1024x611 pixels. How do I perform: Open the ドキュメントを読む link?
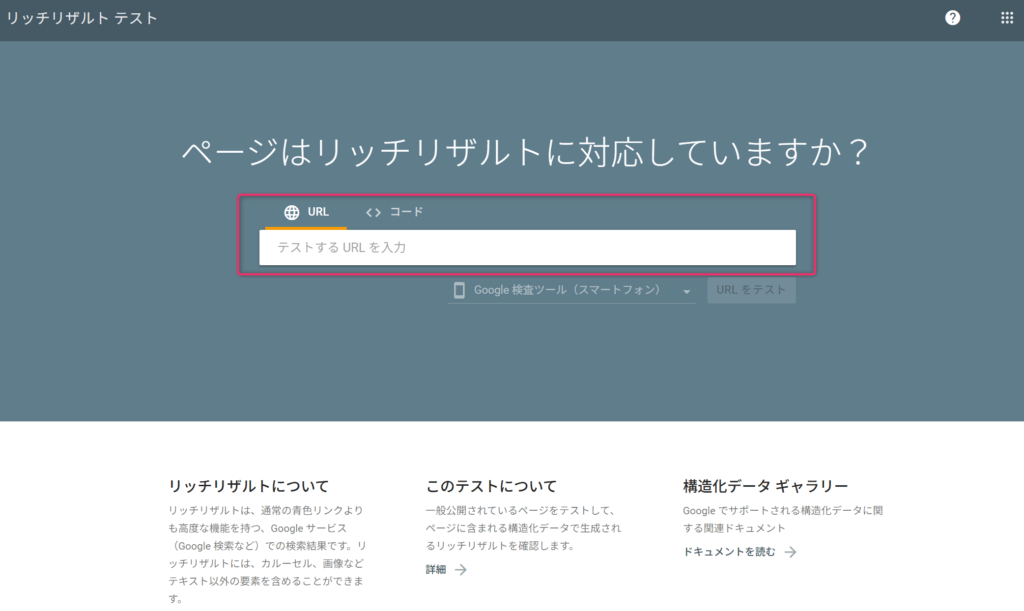pos(729,552)
